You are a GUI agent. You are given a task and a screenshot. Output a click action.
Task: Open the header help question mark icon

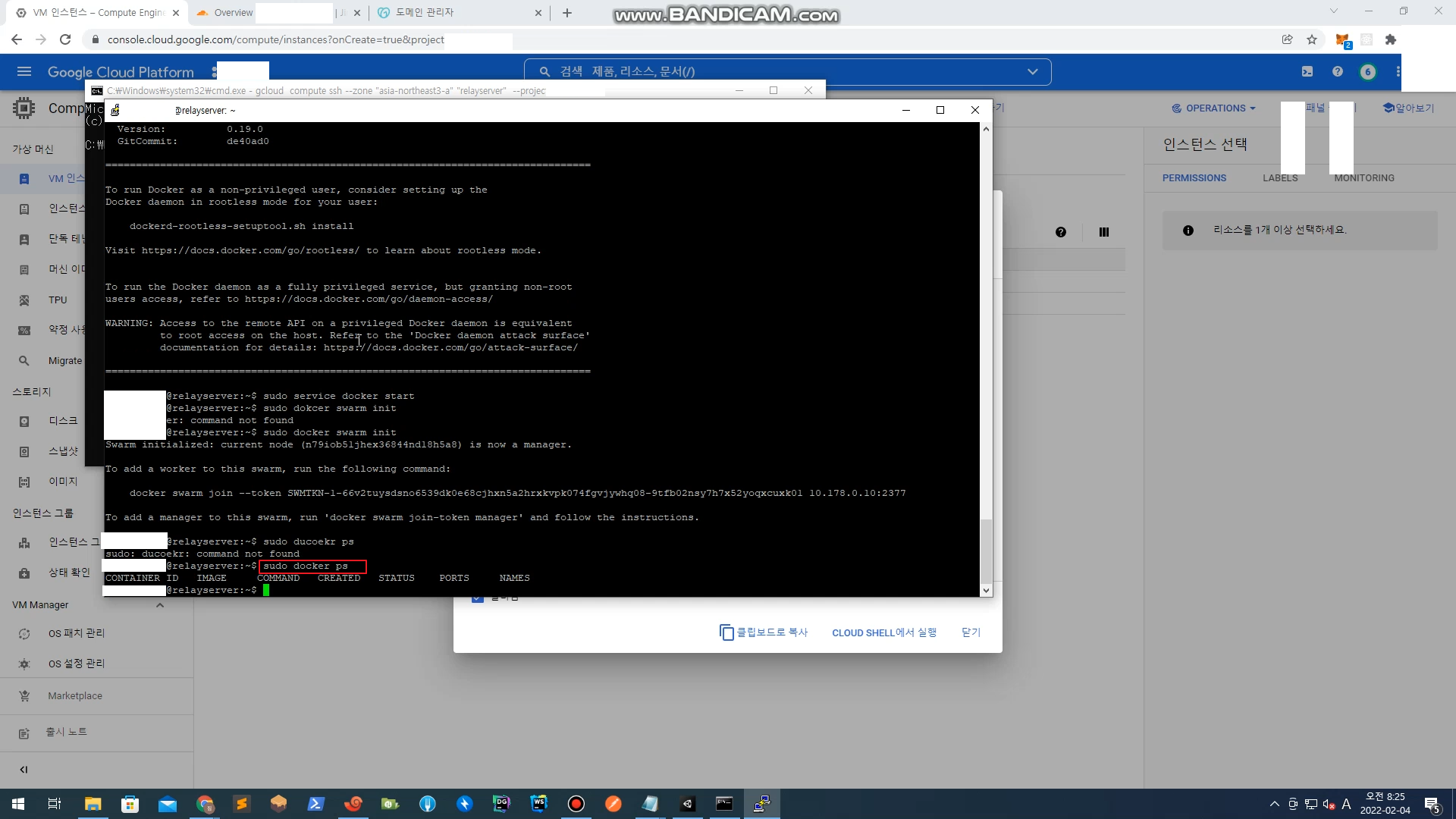click(1337, 71)
